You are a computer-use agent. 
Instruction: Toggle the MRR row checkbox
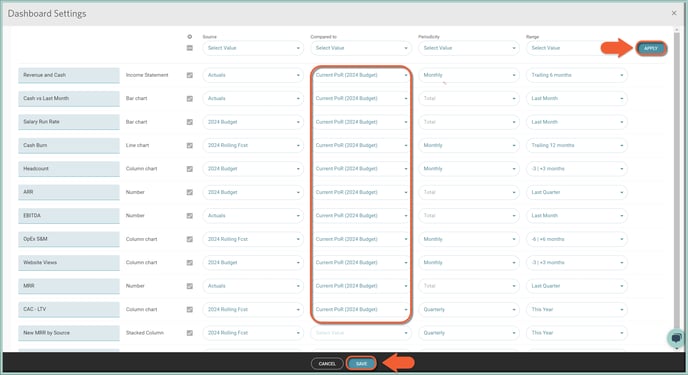click(x=190, y=286)
